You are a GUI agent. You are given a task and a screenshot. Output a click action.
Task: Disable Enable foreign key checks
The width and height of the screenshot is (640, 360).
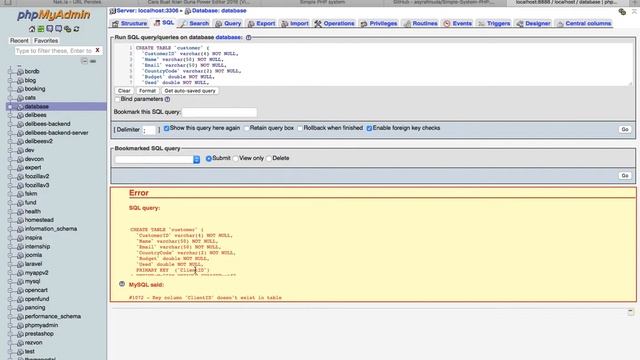pos(369,128)
